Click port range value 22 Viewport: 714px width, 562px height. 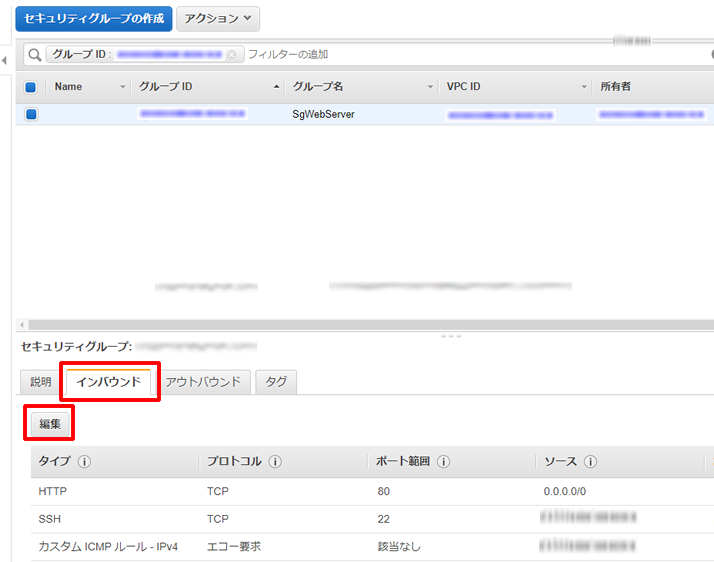[383, 519]
